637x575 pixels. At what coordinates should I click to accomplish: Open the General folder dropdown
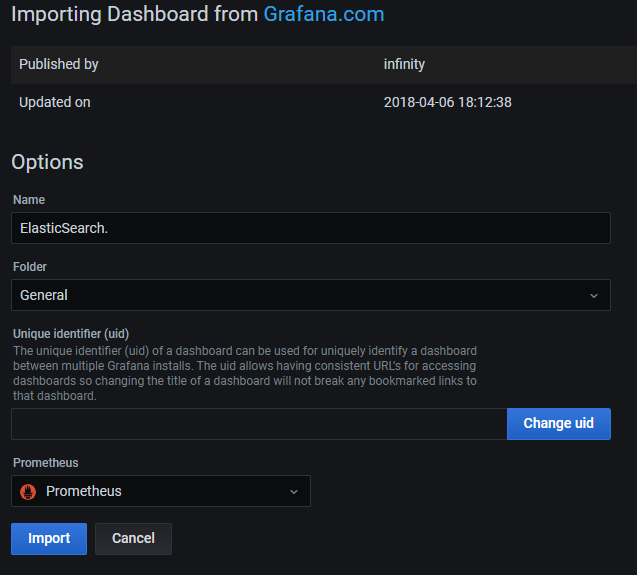point(311,295)
